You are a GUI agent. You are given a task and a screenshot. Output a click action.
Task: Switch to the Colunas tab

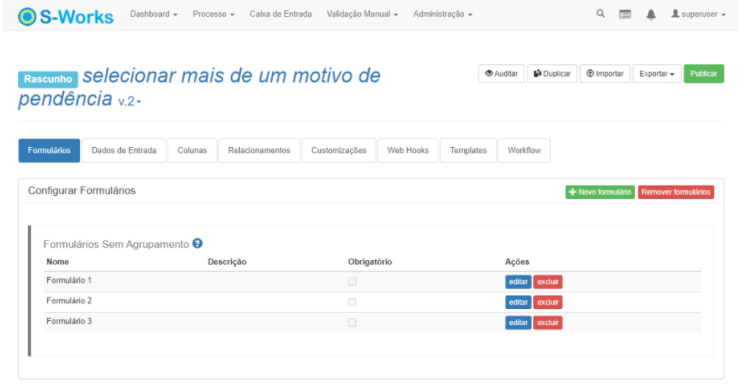tap(192, 150)
